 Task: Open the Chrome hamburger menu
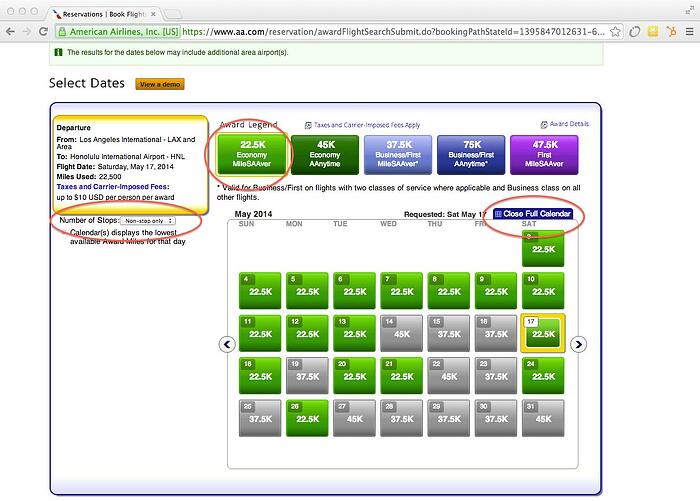pyautogui.click(x=688, y=33)
